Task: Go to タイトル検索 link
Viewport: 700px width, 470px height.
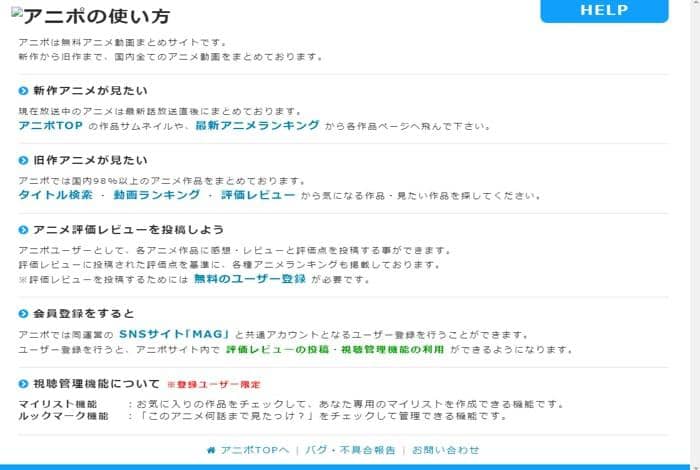Action: click(55, 195)
